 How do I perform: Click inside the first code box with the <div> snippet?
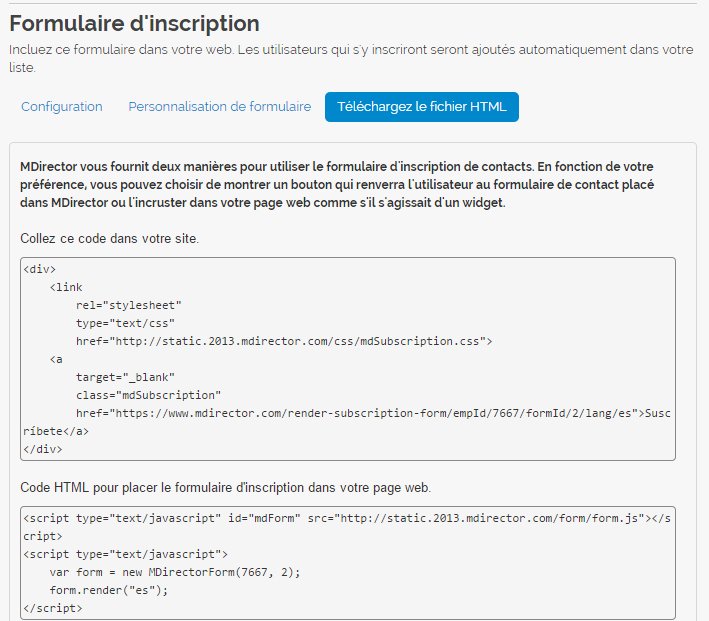pos(348,359)
